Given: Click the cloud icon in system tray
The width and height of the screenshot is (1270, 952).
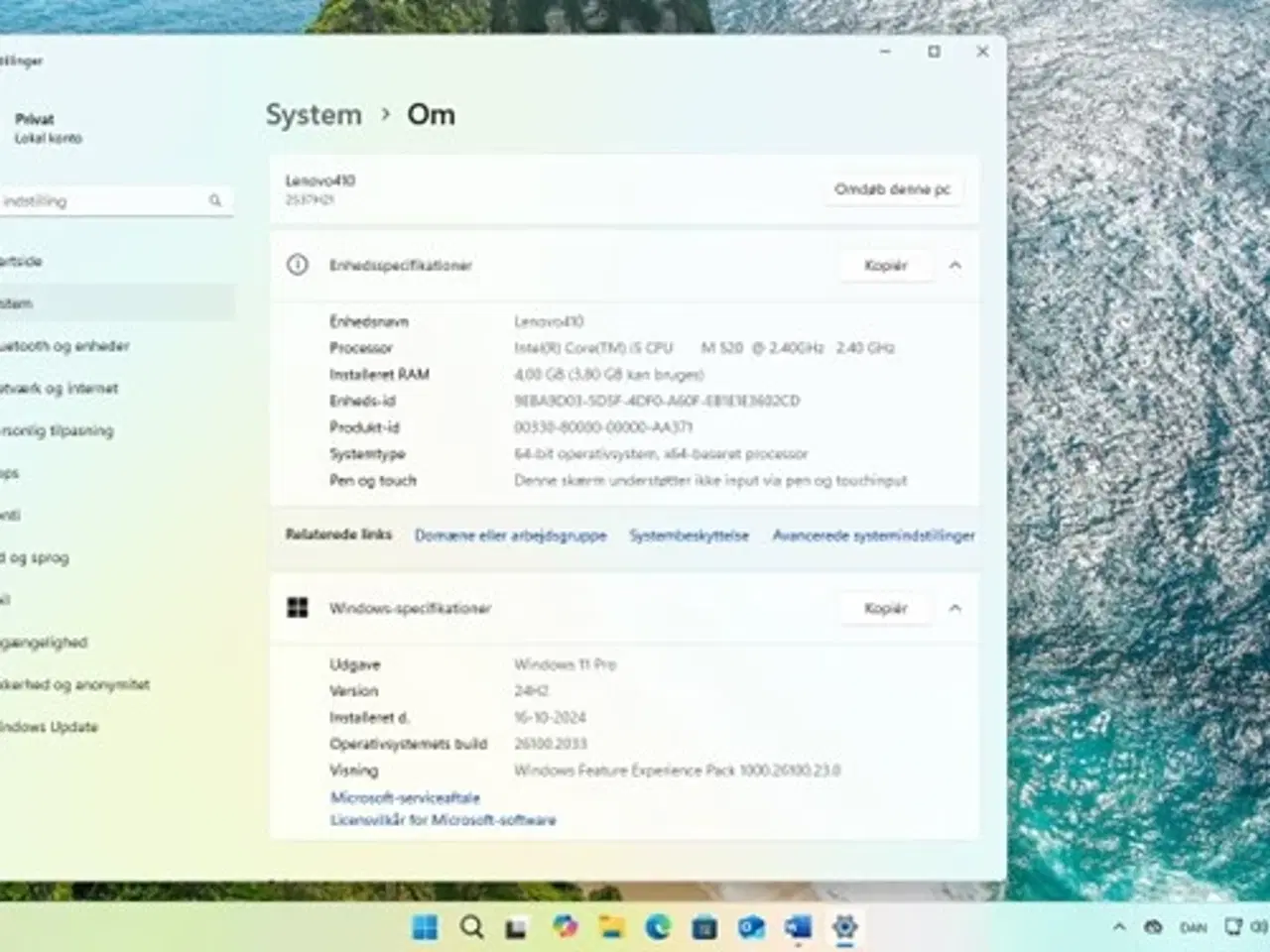Looking at the screenshot, I should pos(1153,927).
